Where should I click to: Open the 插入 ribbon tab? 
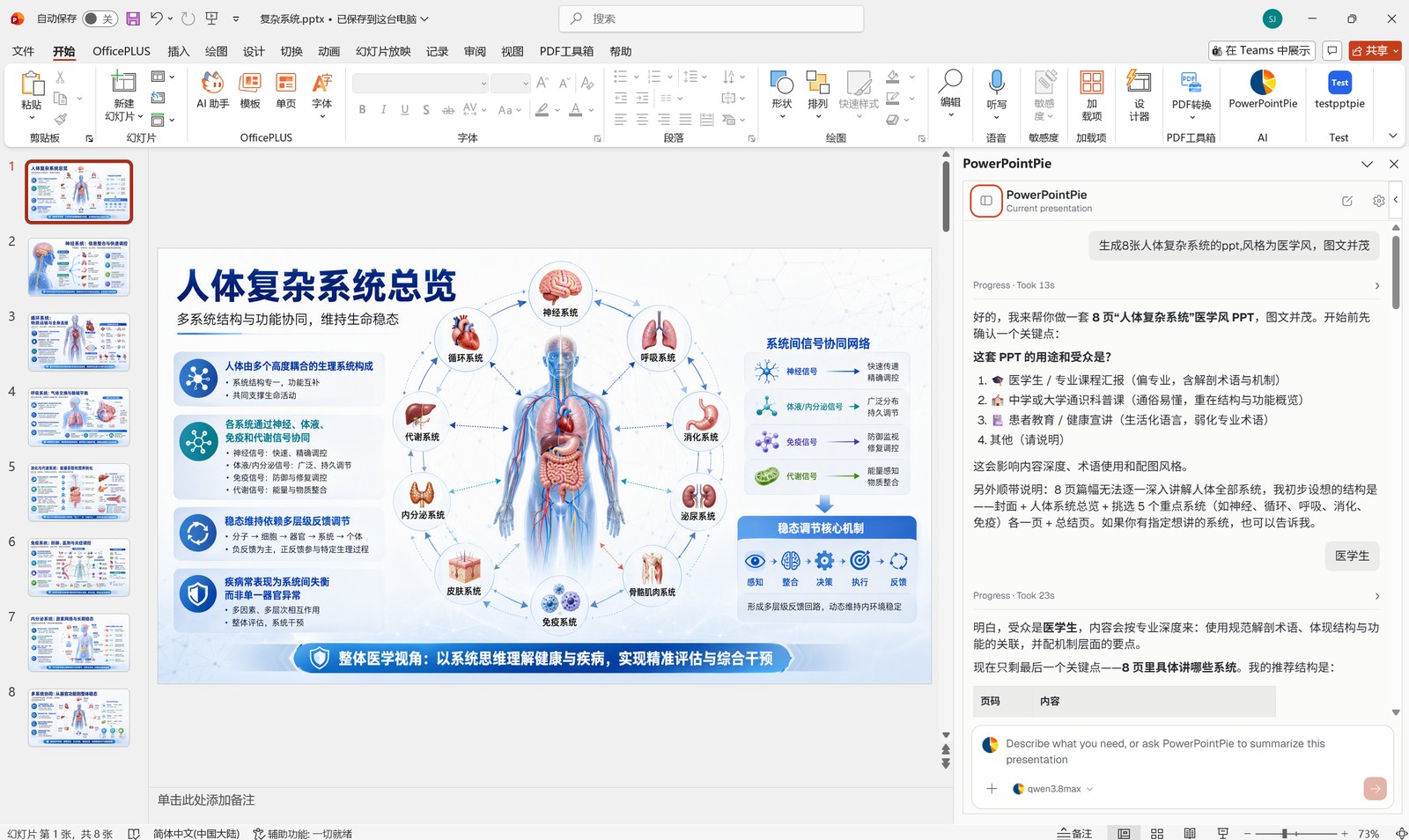click(x=179, y=51)
